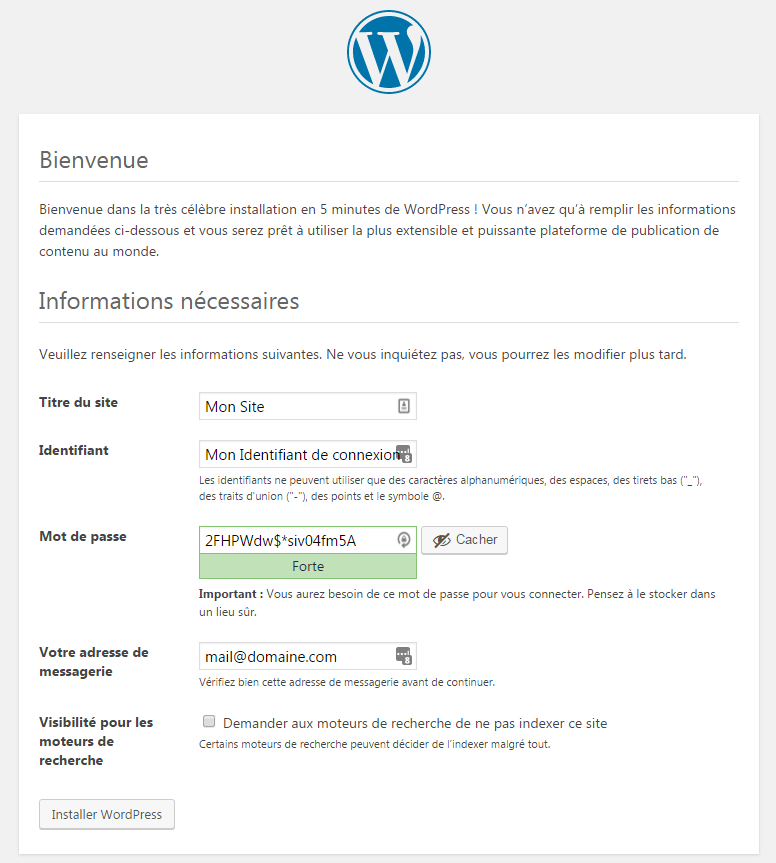Click the lock icon inside password field
Viewport: 776px width, 863px height.
tap(403, 540)
